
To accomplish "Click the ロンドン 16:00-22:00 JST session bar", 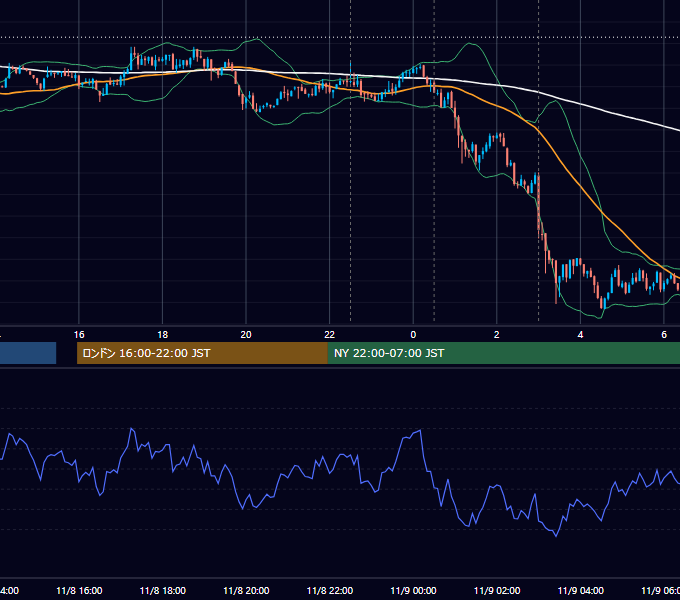I will pos(202,353).
